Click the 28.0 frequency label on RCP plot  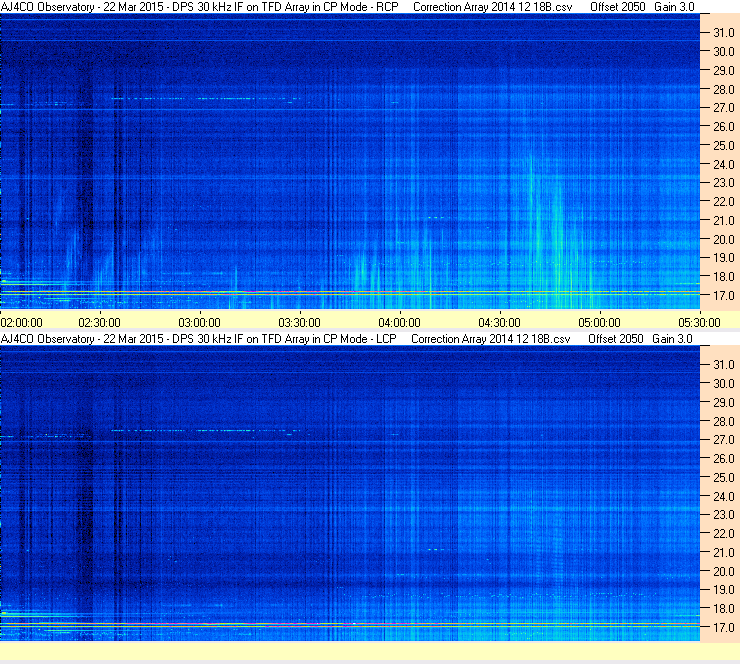(x=723, y=90)
